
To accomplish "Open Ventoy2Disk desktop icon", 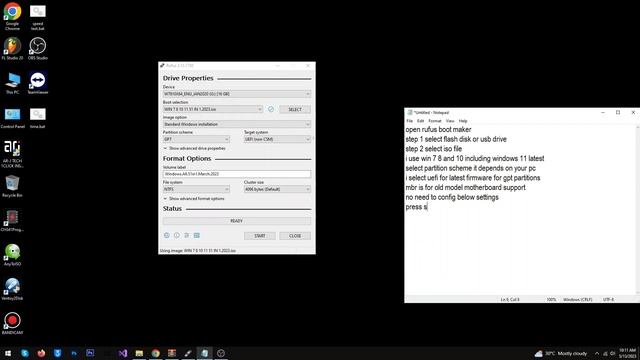I will coord(12,289).
